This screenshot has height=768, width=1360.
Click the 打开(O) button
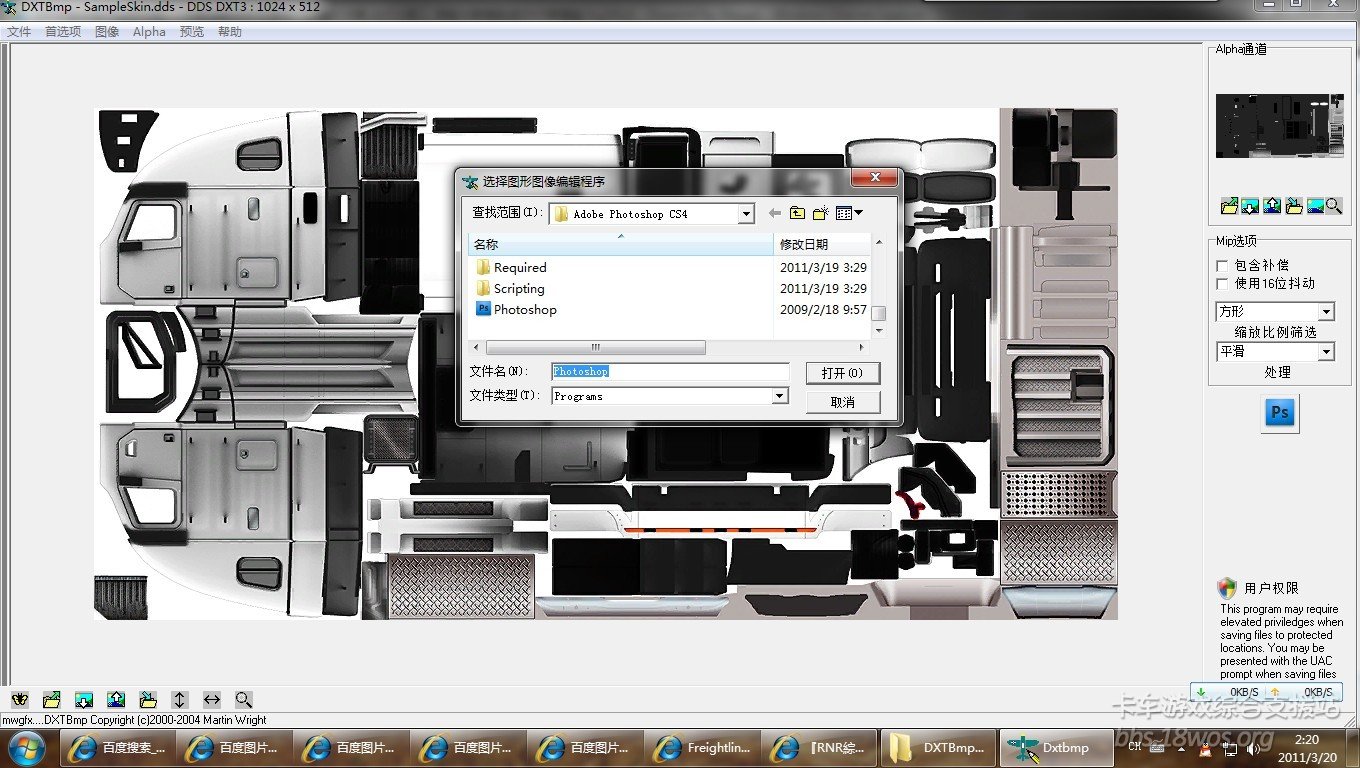842,373
